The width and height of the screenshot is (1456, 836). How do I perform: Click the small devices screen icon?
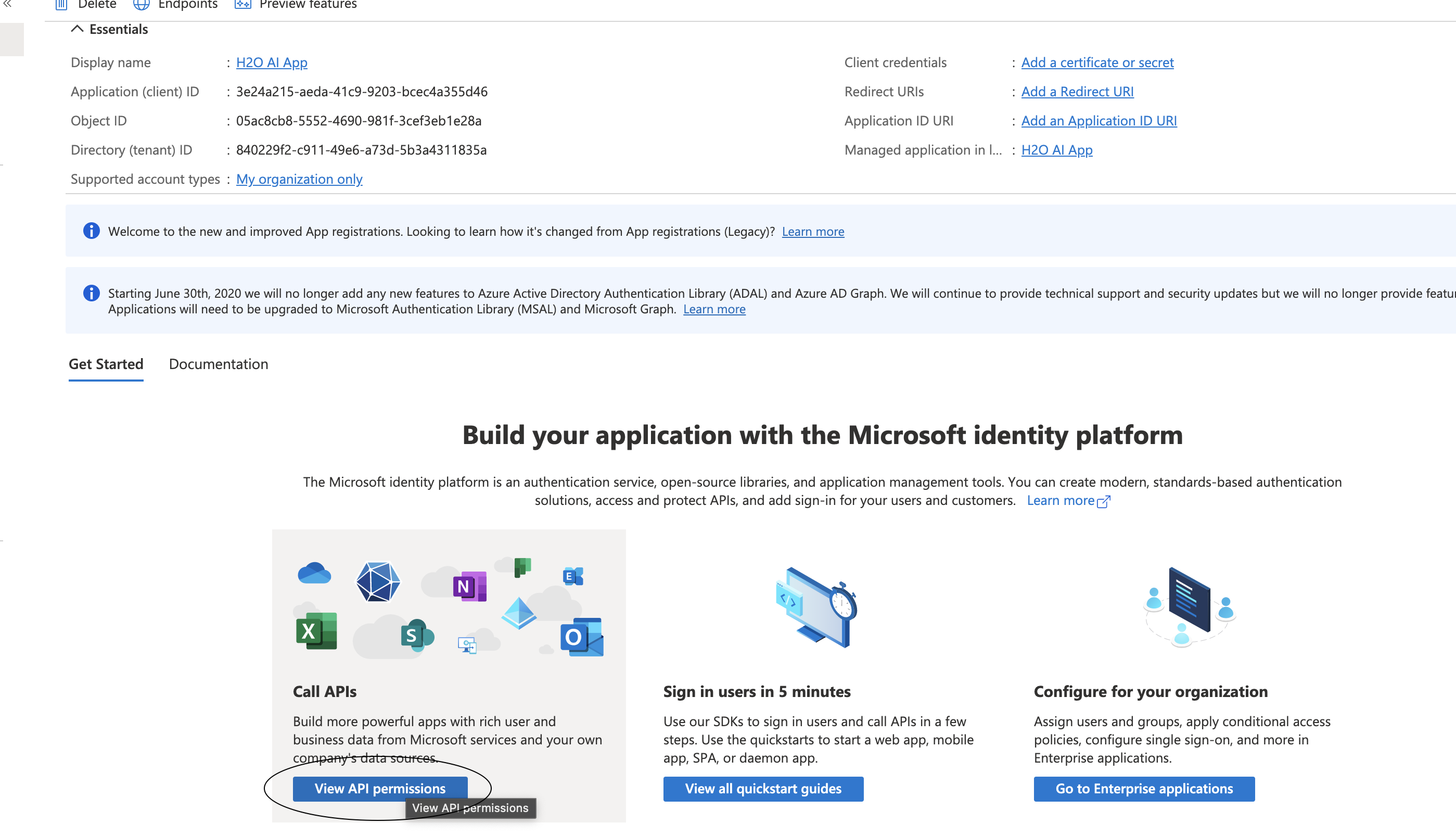point(467,645)
